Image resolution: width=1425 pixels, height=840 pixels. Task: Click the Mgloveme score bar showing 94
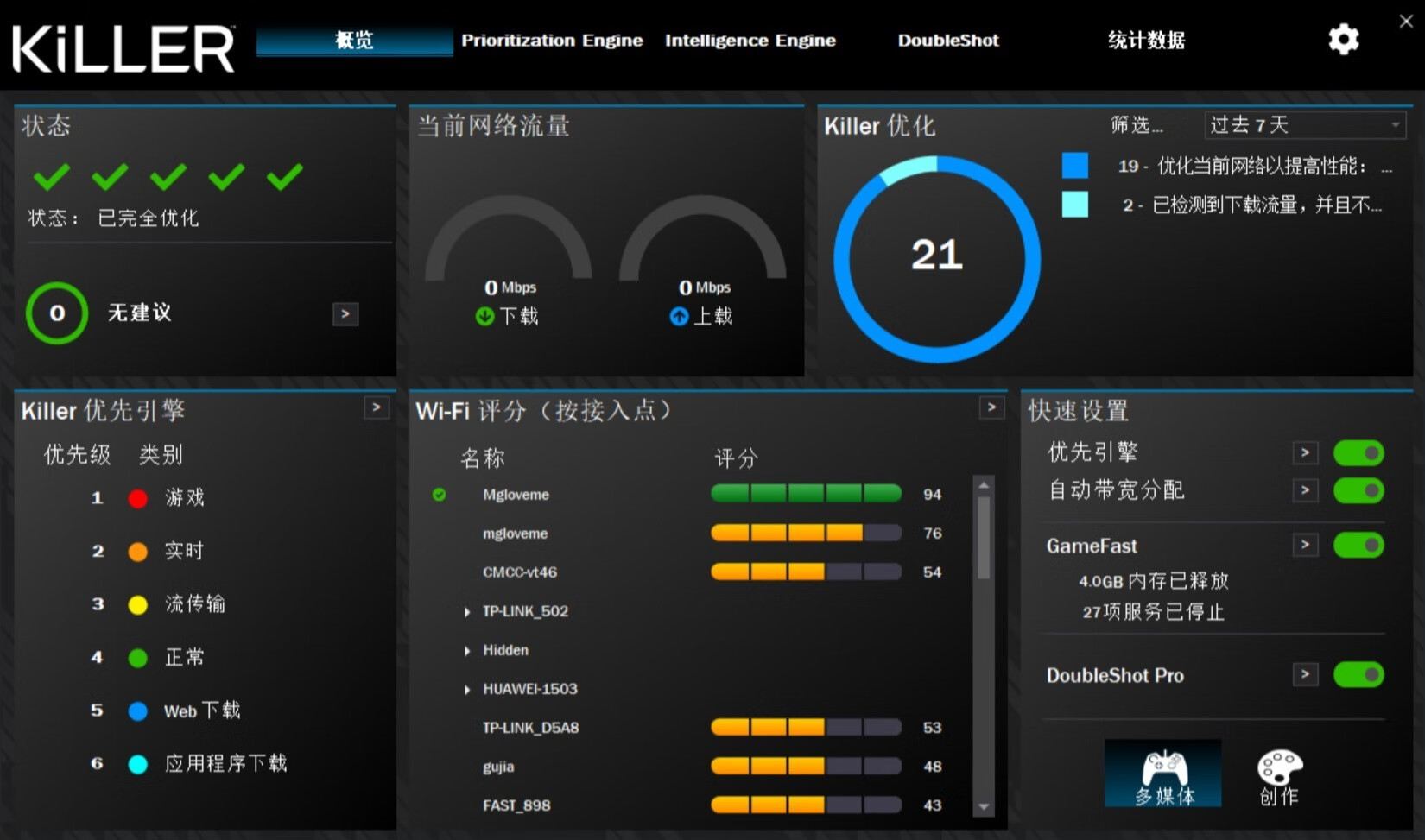click(807, 494)
